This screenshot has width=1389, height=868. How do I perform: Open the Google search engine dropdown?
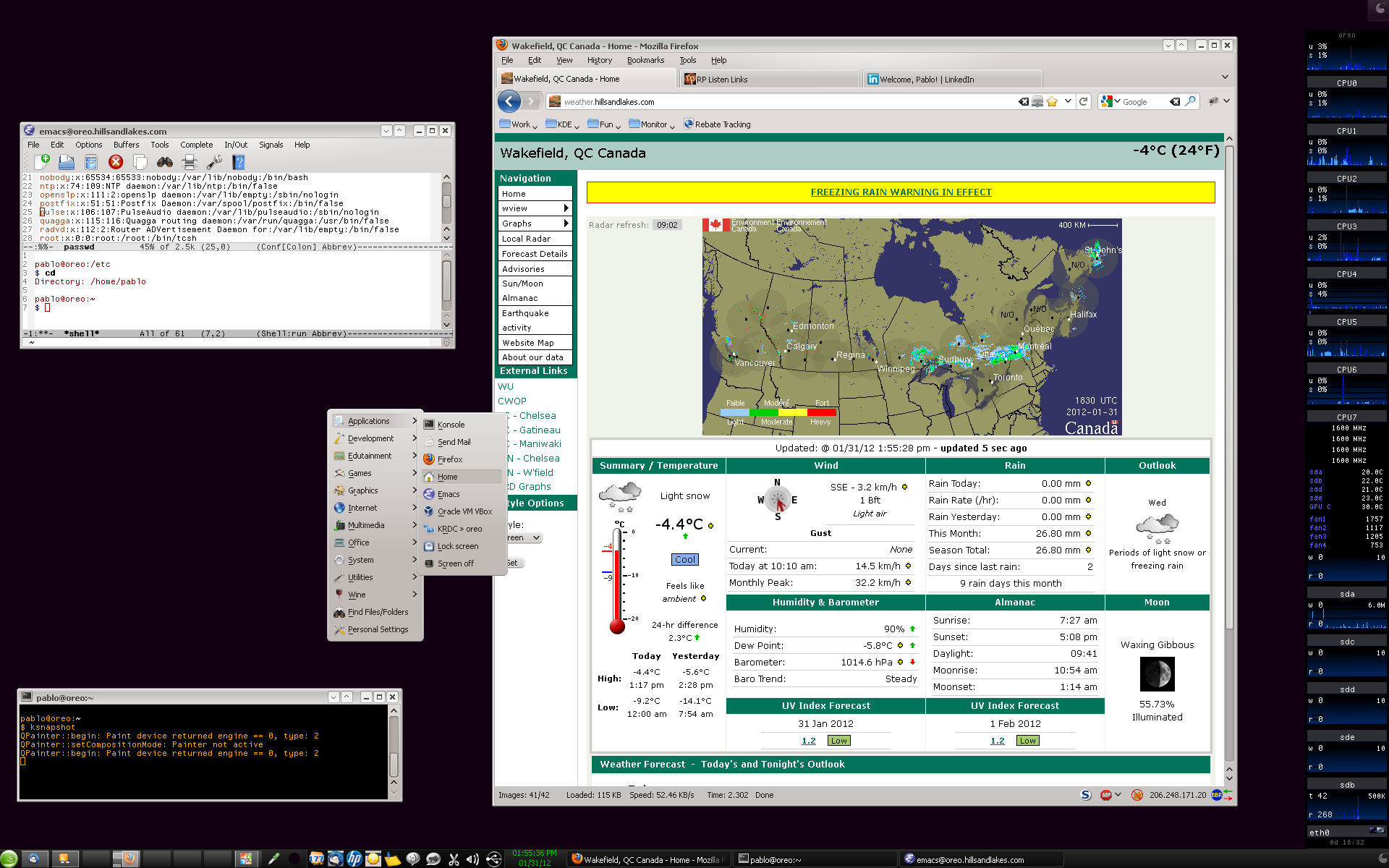point(1110,102)
